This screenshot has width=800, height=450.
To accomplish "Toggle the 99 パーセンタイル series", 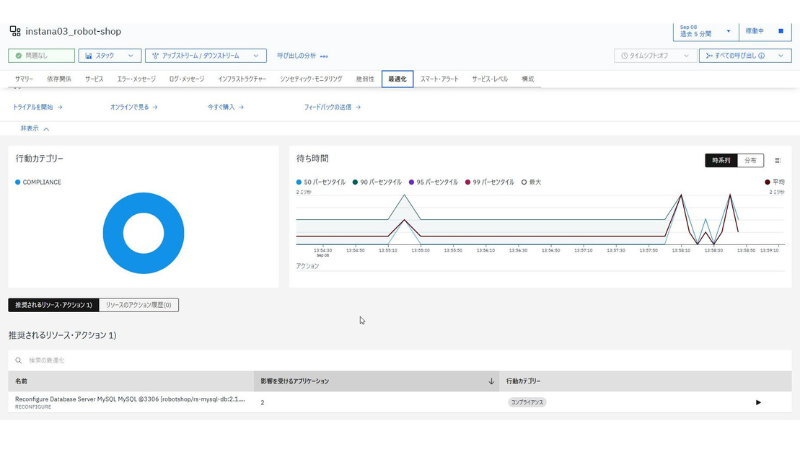I will tap(489, 182).
